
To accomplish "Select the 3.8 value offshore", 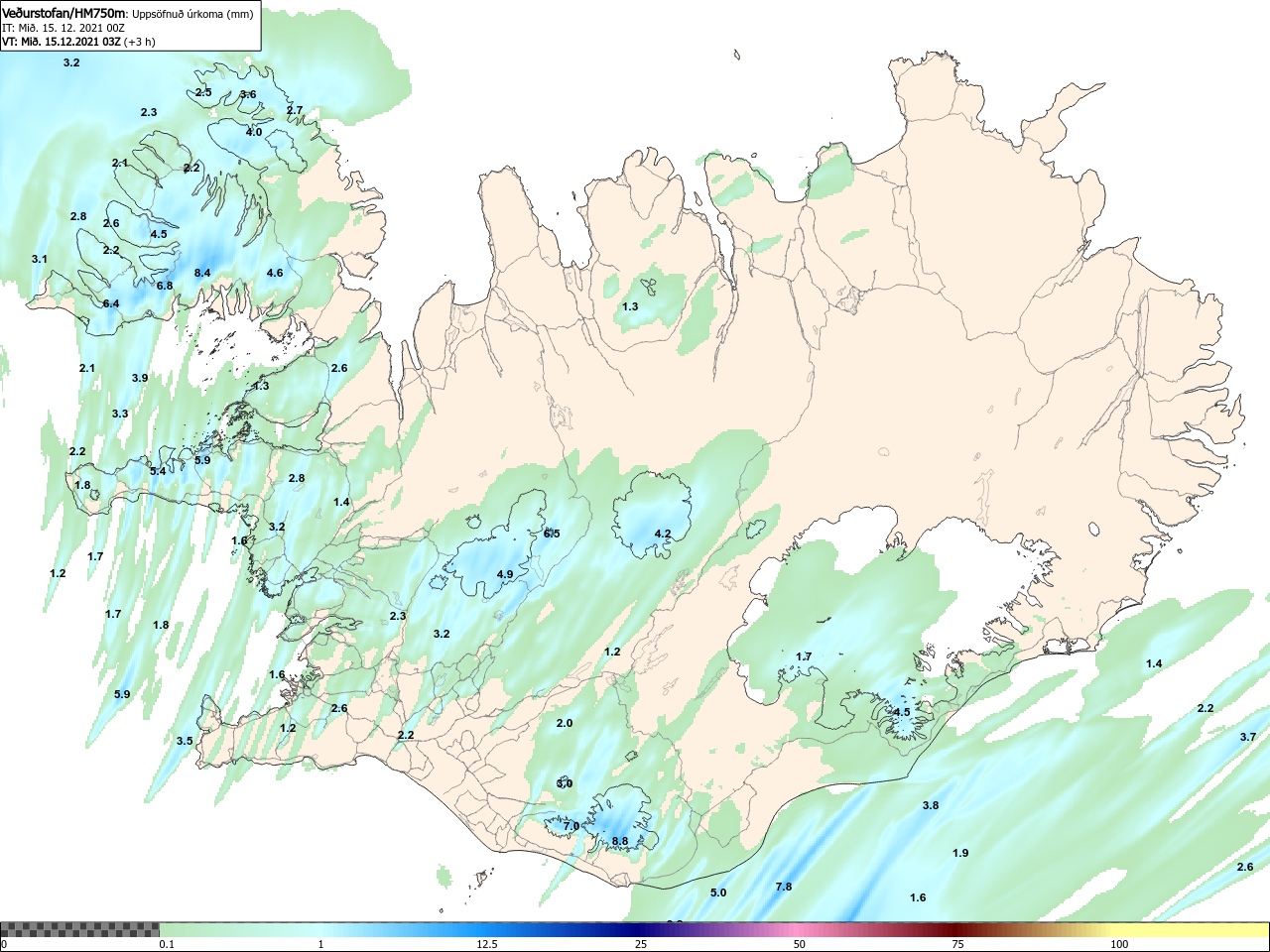I will (931, 805).
